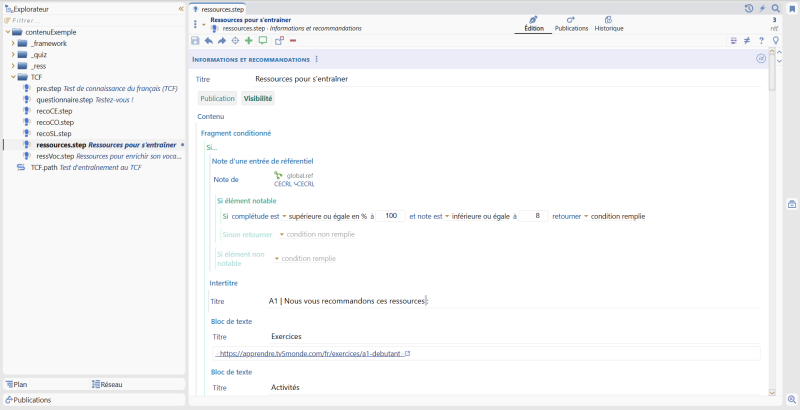
Task: Expand the _ress folder
Action: point(13,66)
